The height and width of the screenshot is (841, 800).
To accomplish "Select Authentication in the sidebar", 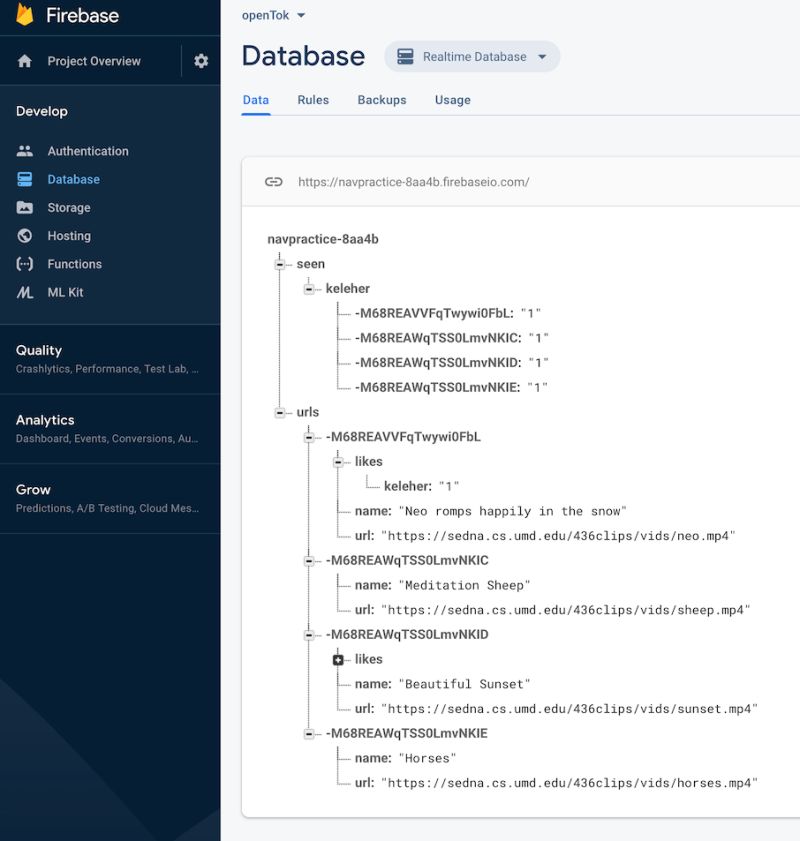I will pyautogui.click(x=88, y=151).
